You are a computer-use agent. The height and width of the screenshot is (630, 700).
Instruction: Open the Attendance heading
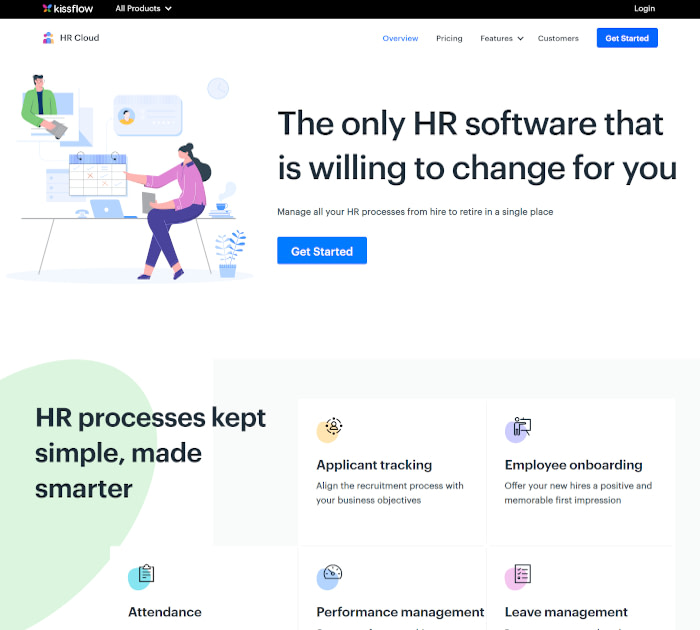pyautogui.click(x=165, y=612)
